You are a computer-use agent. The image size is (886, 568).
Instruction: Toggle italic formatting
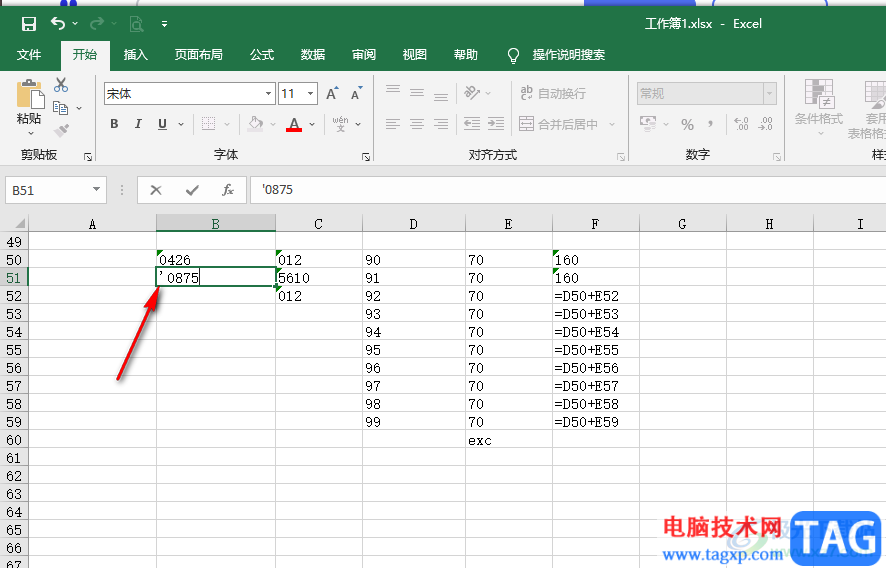[138, 124]
